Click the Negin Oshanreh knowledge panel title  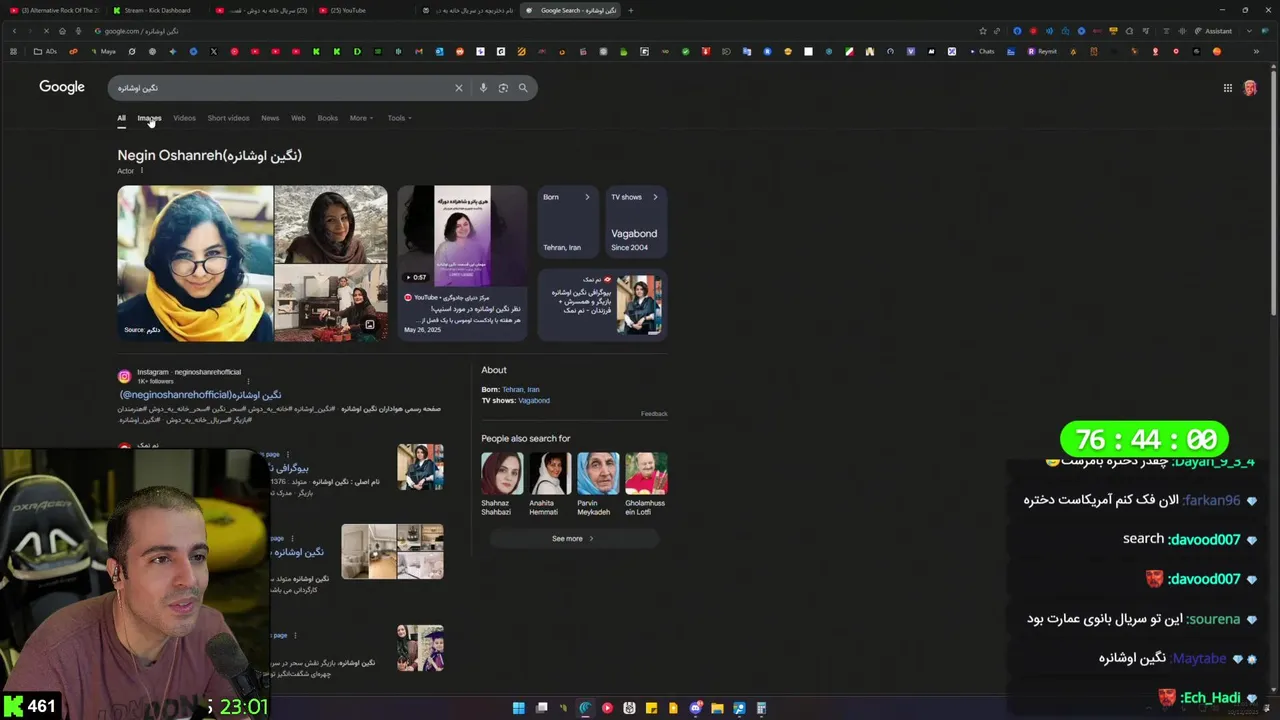[209, 155]
